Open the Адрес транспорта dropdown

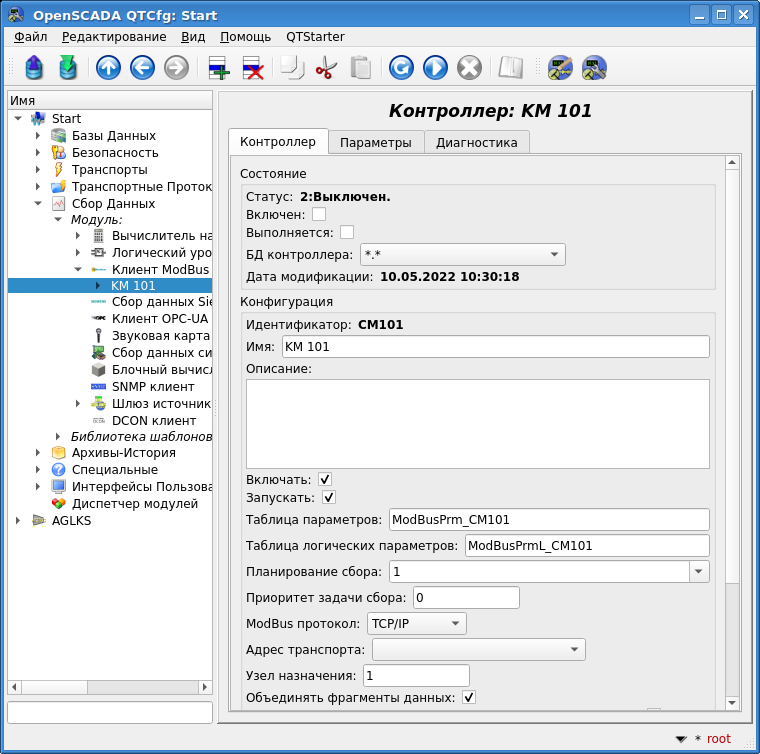[x=478, y=649]
